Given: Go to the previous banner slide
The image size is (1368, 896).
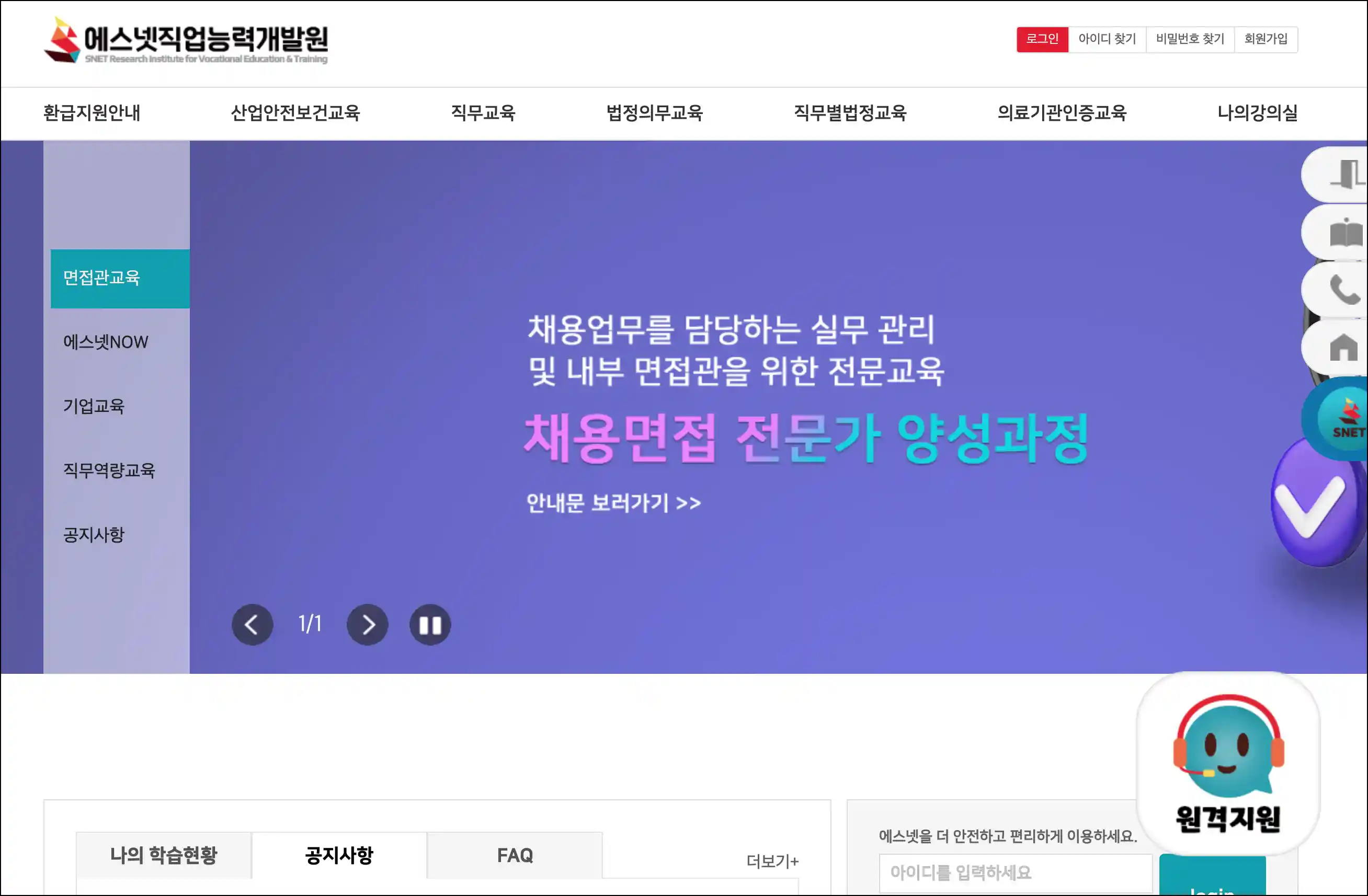Looking at the screenshot, I should tap(253, 625).
